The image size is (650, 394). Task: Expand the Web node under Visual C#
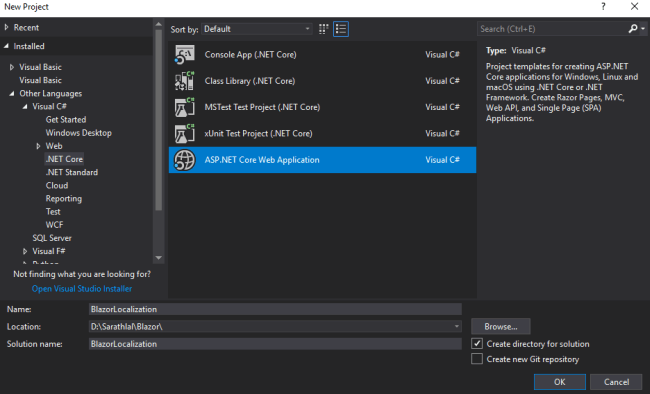coord(38,146)
